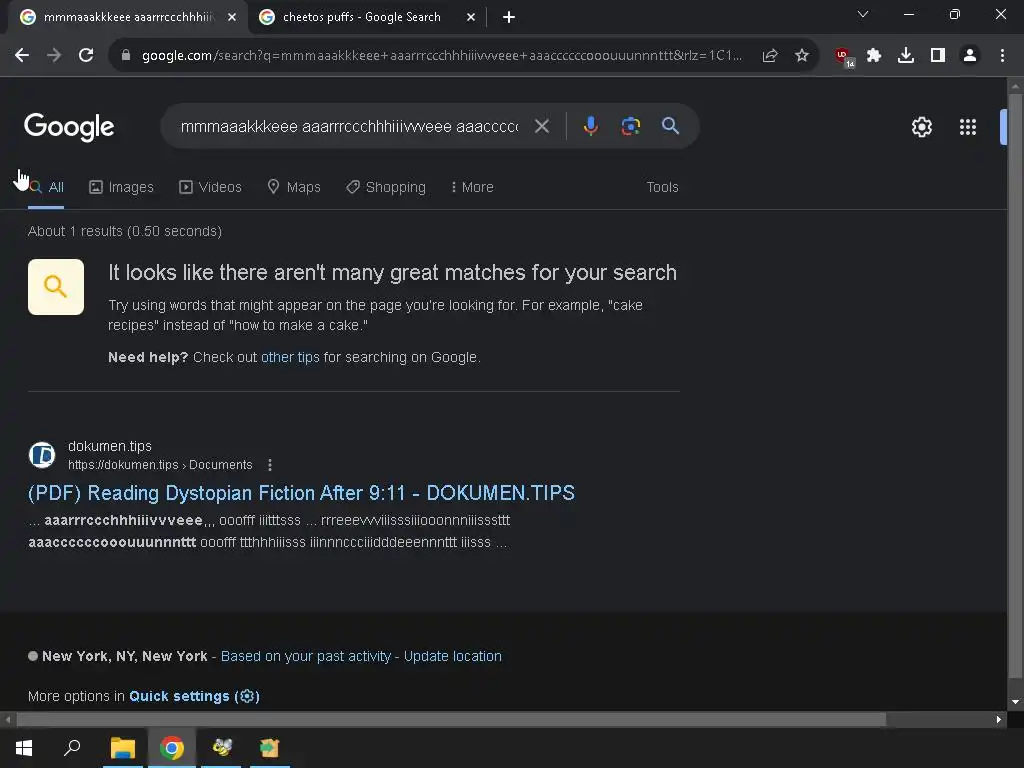
Task: Expand the More search filters menu
Action: [472, 187]
